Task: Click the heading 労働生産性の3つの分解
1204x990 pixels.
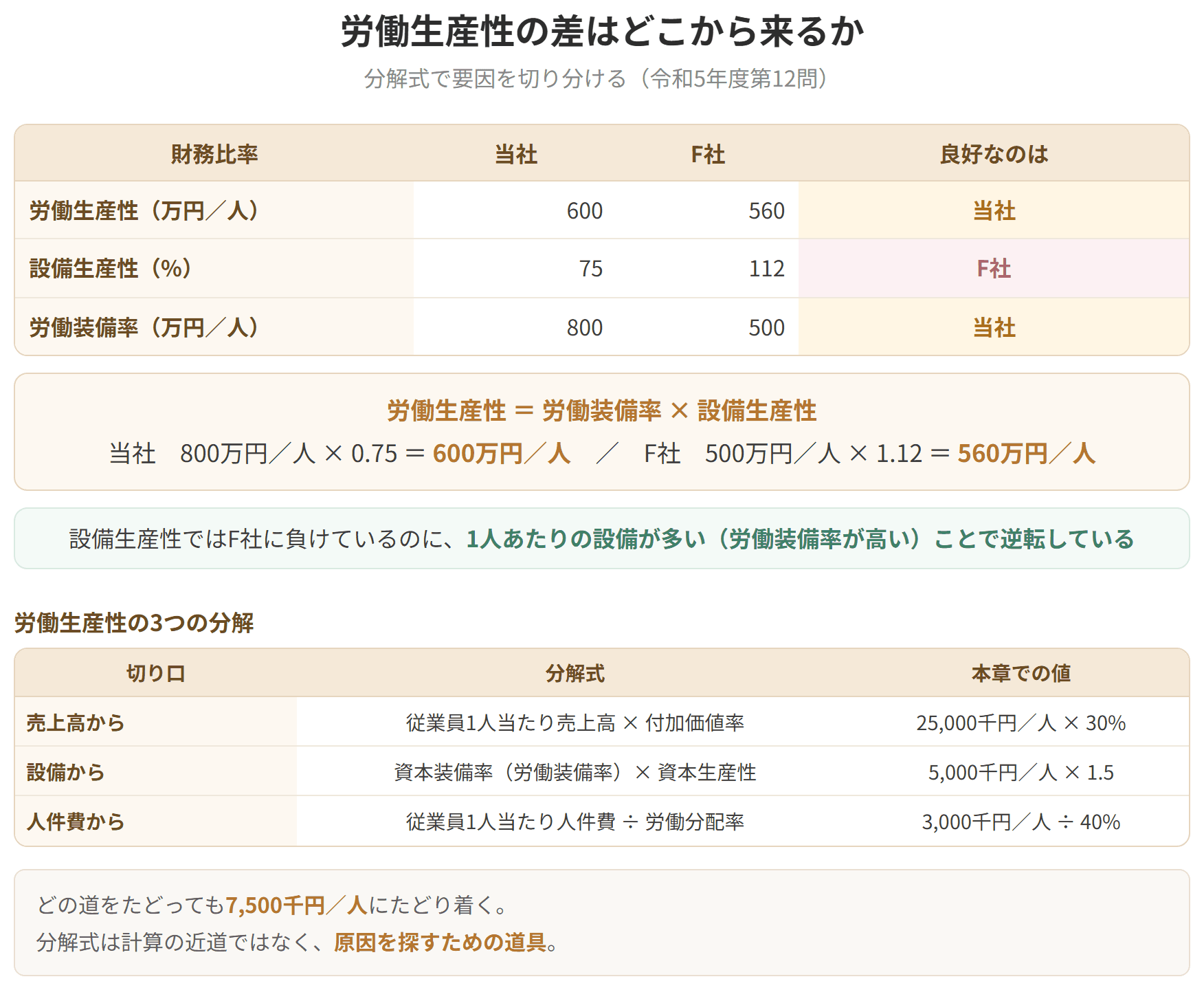Action: pyautogui.click(x=134, y=623)
